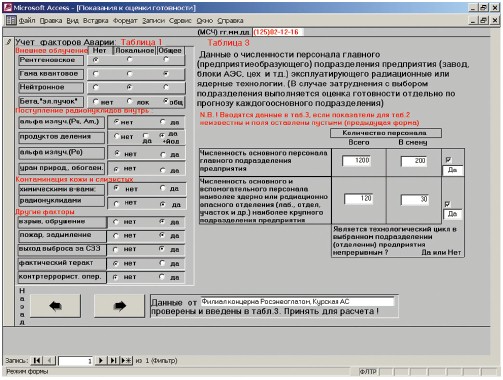The image size is (503, 380).
Task: Select 'общ' for Бета эл.пучок
Action: coord(166,101)
